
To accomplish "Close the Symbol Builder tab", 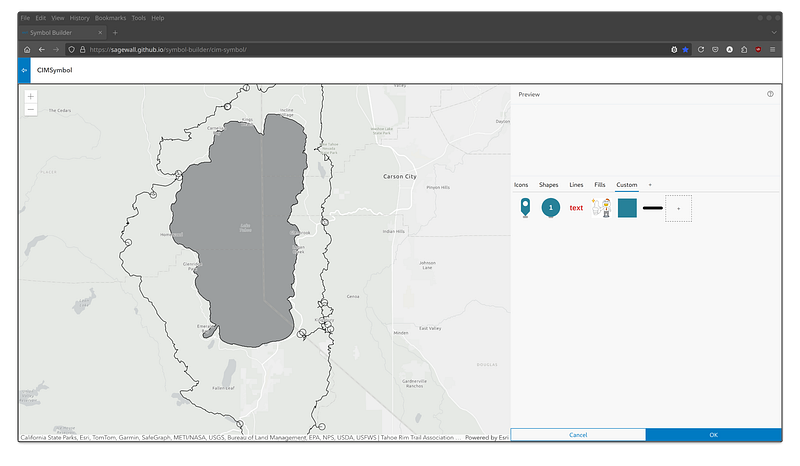I will 100,33.
